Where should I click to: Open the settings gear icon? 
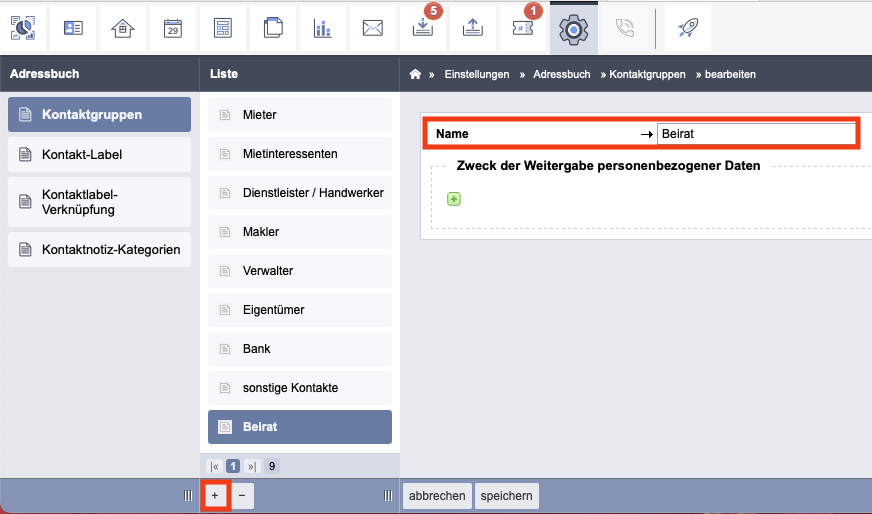coord(574,29)
